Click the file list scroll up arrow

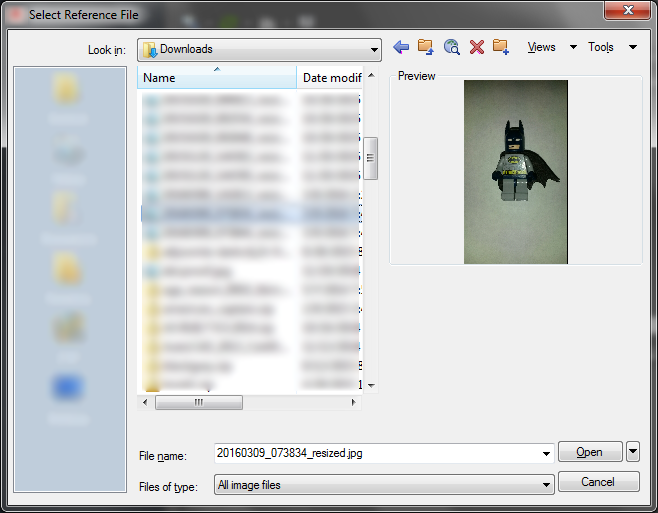click(x=371, y=75)
